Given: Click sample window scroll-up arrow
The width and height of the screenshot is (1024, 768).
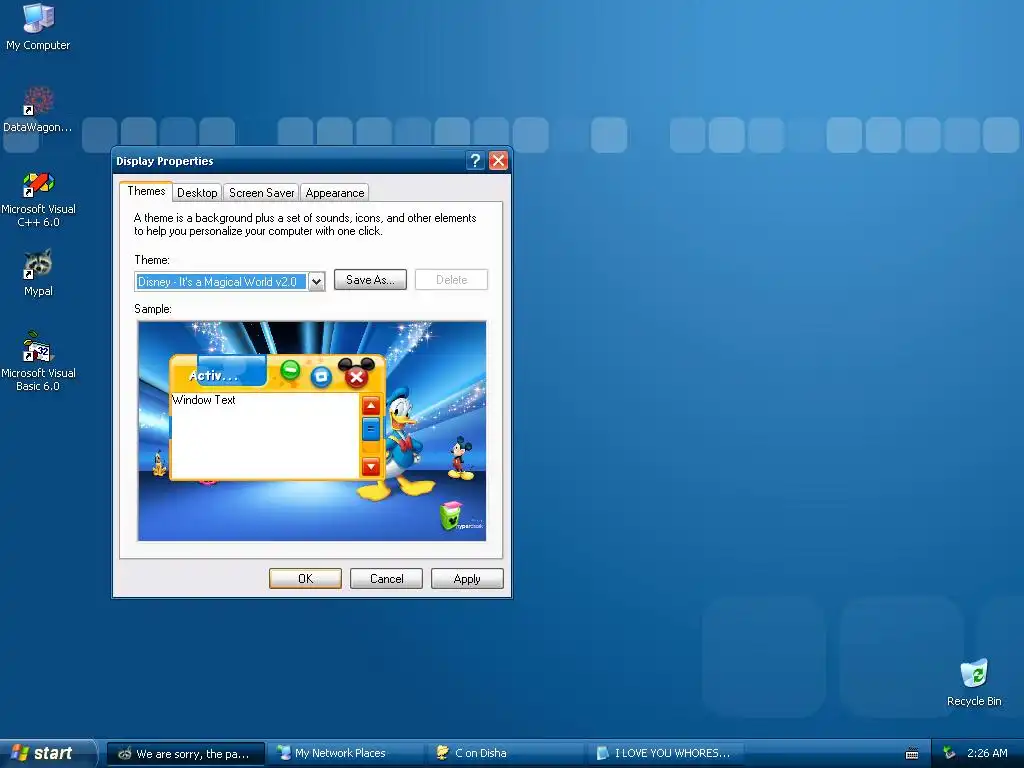Looking at the screenshot, I should [x=371, y=406].
